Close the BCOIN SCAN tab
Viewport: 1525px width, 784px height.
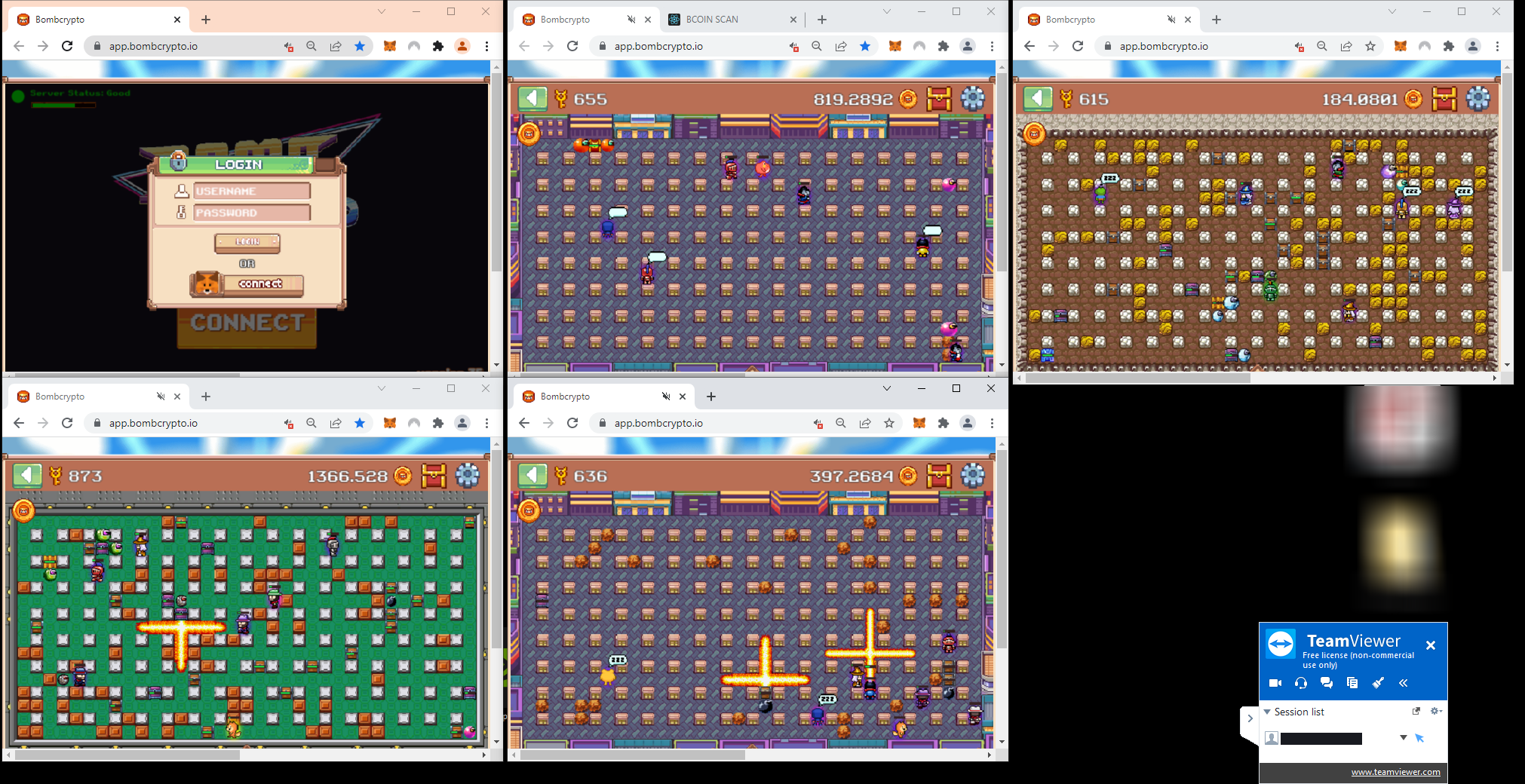pos(793,20)
